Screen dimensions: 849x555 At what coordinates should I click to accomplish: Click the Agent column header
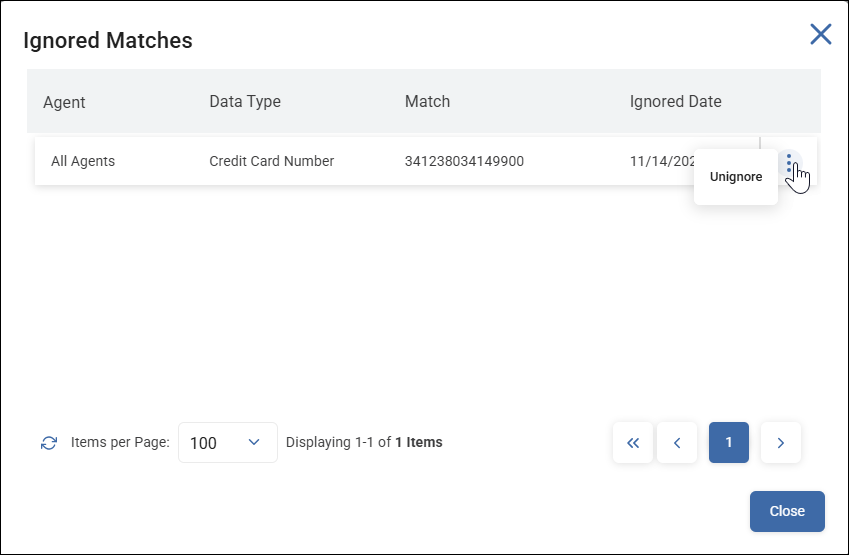[64, 102]
